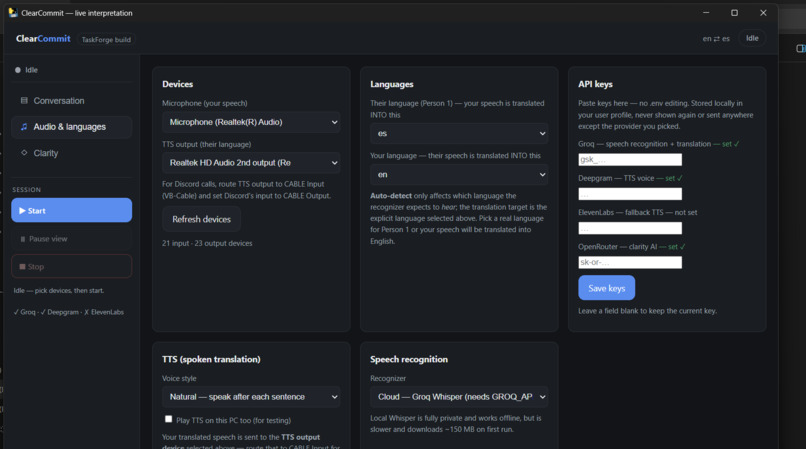
Task: Click the diamond icon beside Clarity
Action: [x=24, y=153]
